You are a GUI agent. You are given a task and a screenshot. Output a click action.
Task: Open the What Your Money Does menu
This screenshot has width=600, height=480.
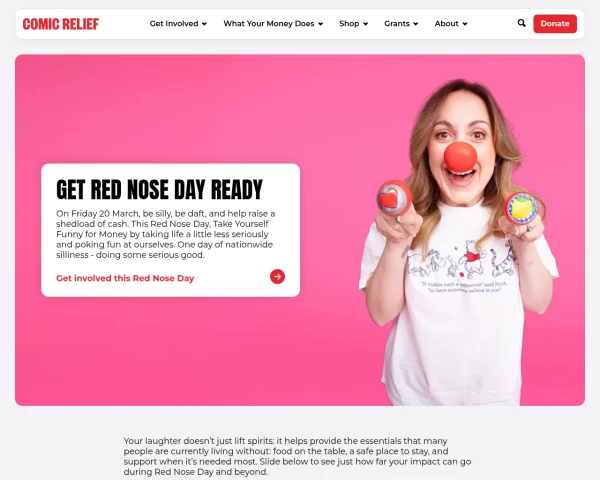tap(269, 24)
